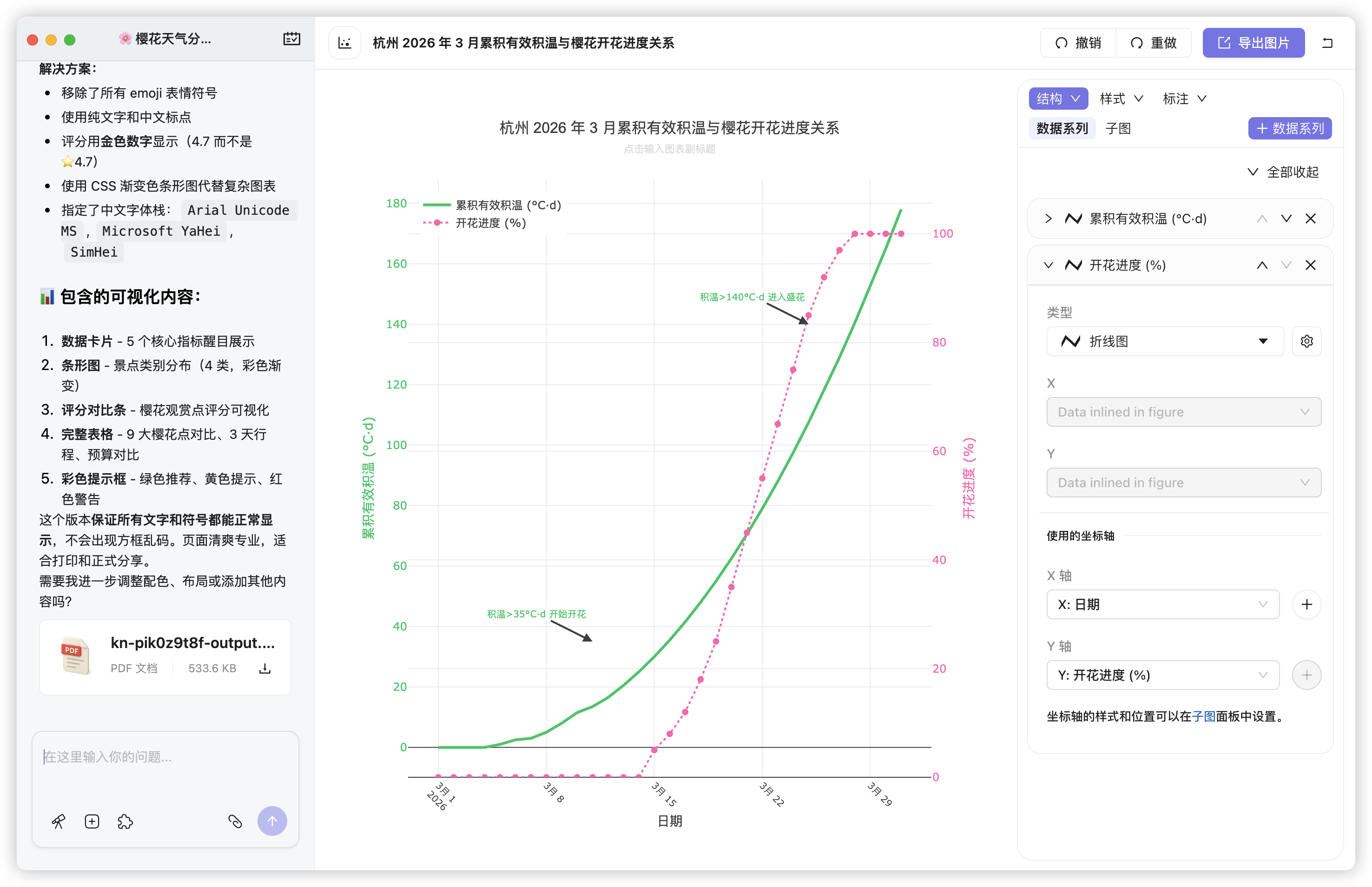Open the X: 日期 axis dropdown

pyautogui.click(x=1162, y=604)
